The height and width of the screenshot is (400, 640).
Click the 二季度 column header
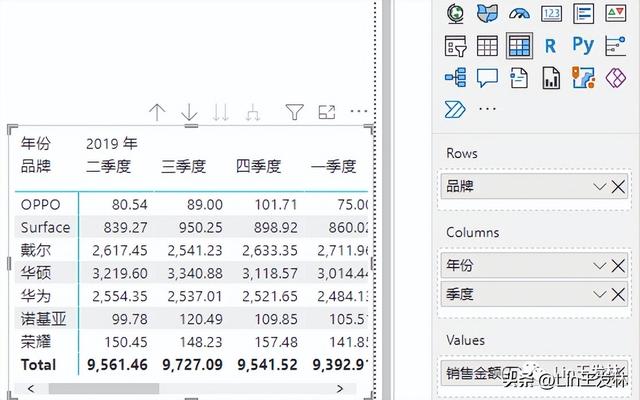[109, 167]
